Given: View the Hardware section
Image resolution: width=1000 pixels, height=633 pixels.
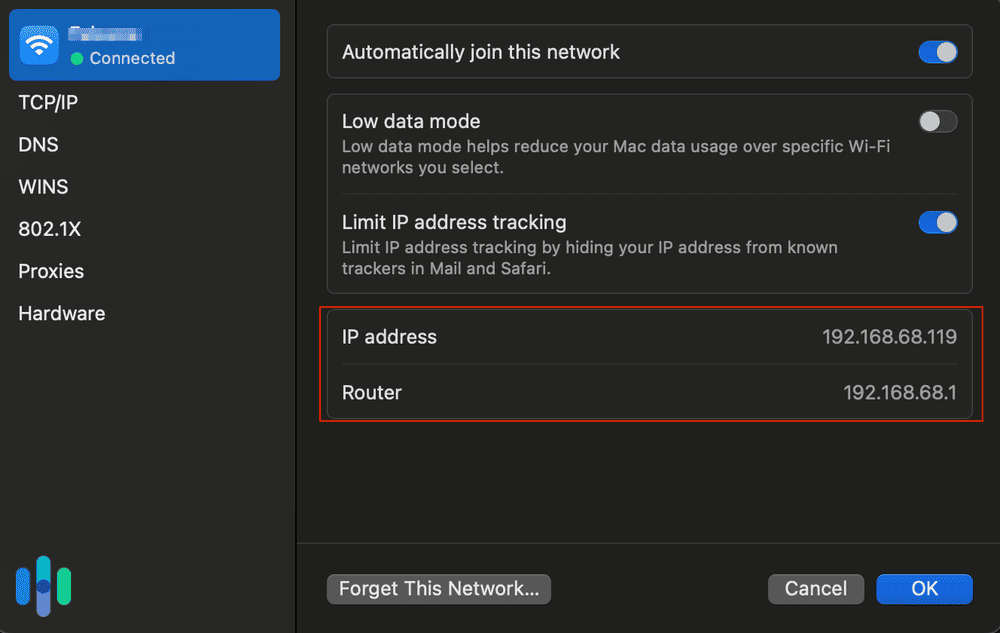Looking at the screenshot, I should tap(61, 313).
